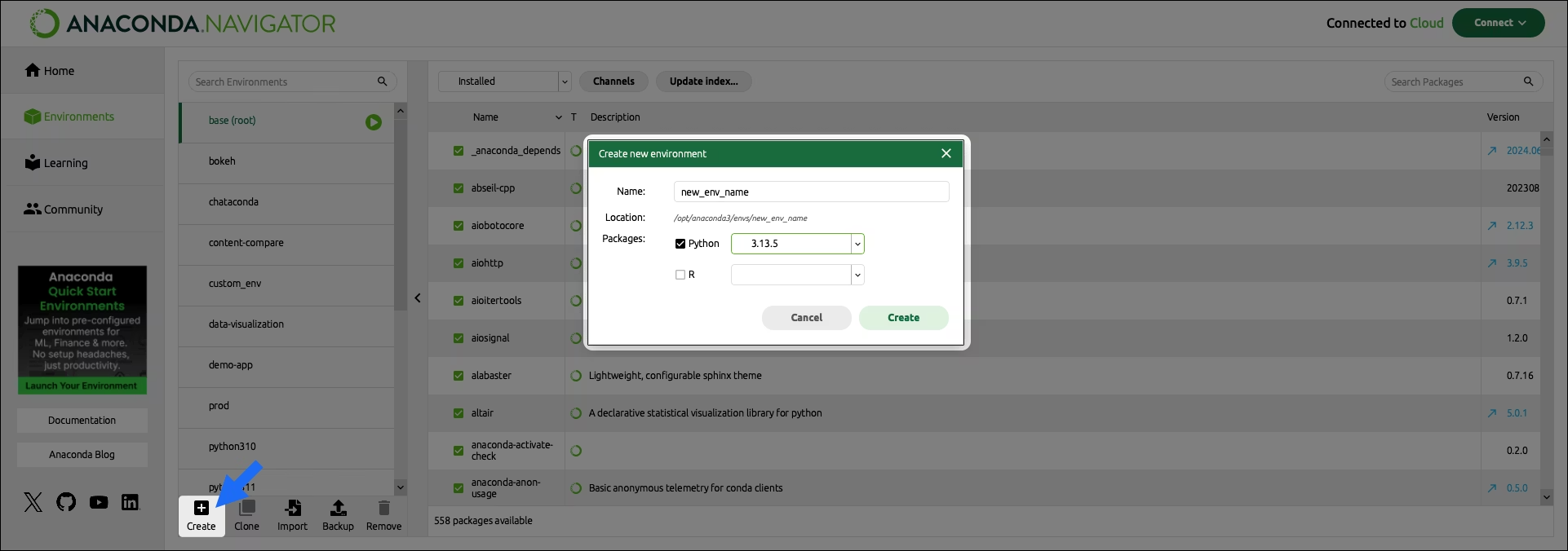Image resolution: width=1568 pixels, height=551 pixels.
Task: Go to the Home tab
Action: coord(50,71)
